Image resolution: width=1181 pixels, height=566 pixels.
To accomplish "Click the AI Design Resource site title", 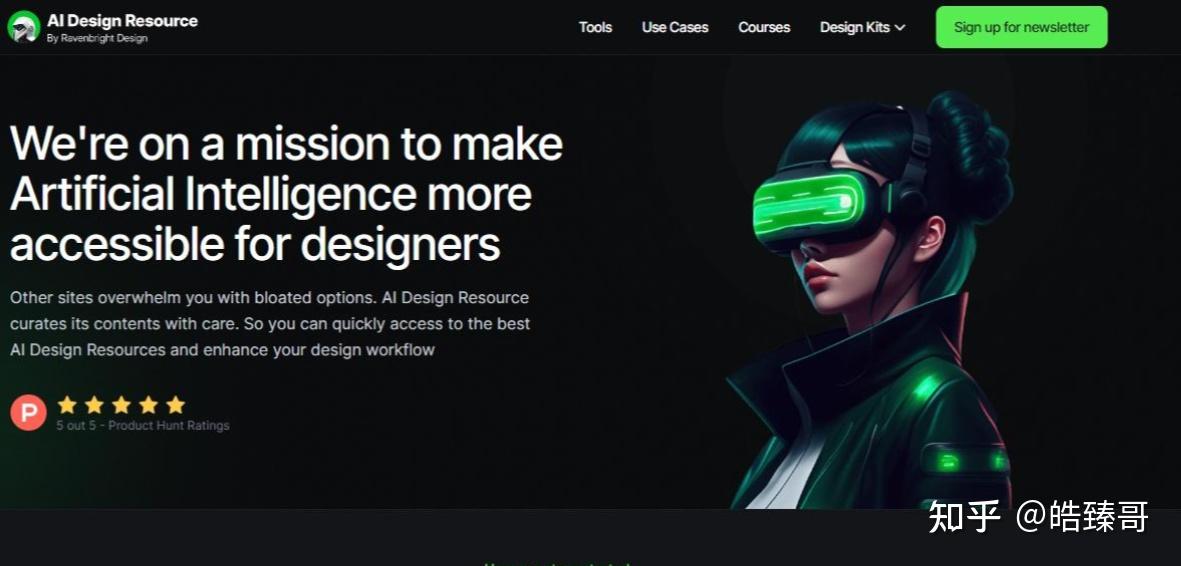I will 122,20.
